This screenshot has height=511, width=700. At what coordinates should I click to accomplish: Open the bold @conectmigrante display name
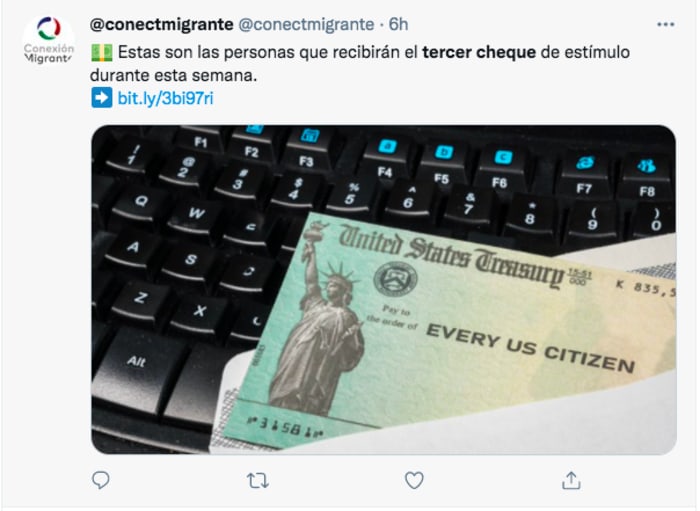point(162,24)
